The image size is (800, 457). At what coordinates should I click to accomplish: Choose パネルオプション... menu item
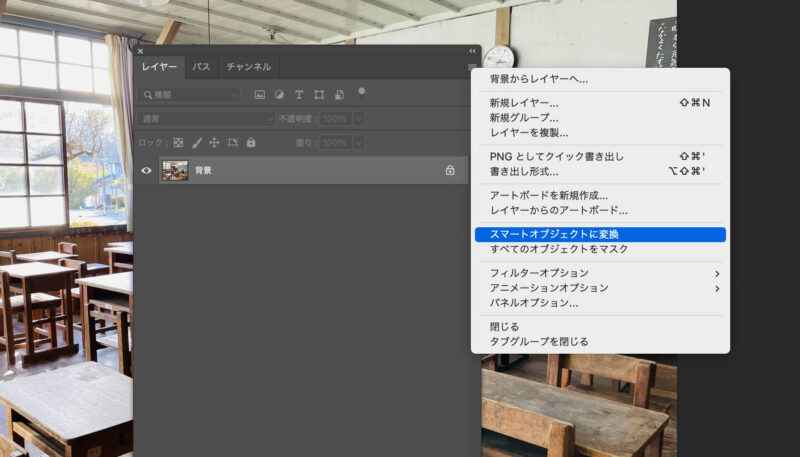(x=600, y=302)
